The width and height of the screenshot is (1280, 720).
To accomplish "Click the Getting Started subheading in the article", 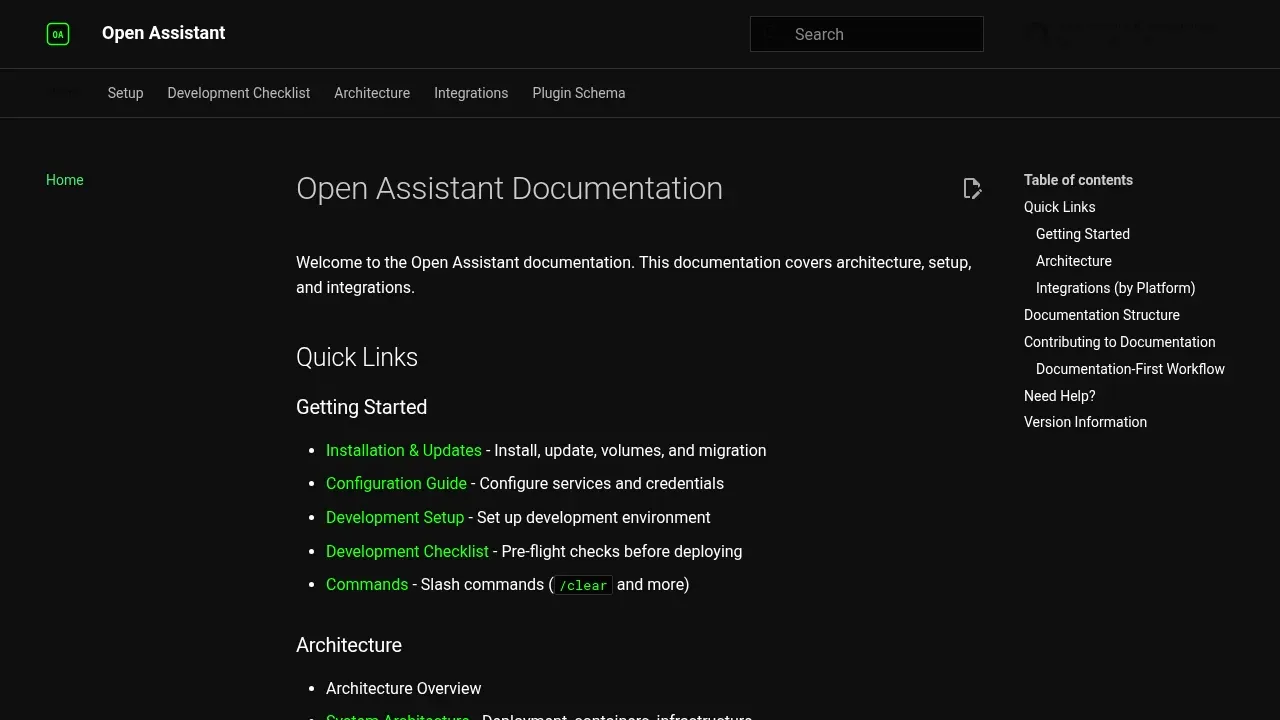I will click(x=361, y=407).
